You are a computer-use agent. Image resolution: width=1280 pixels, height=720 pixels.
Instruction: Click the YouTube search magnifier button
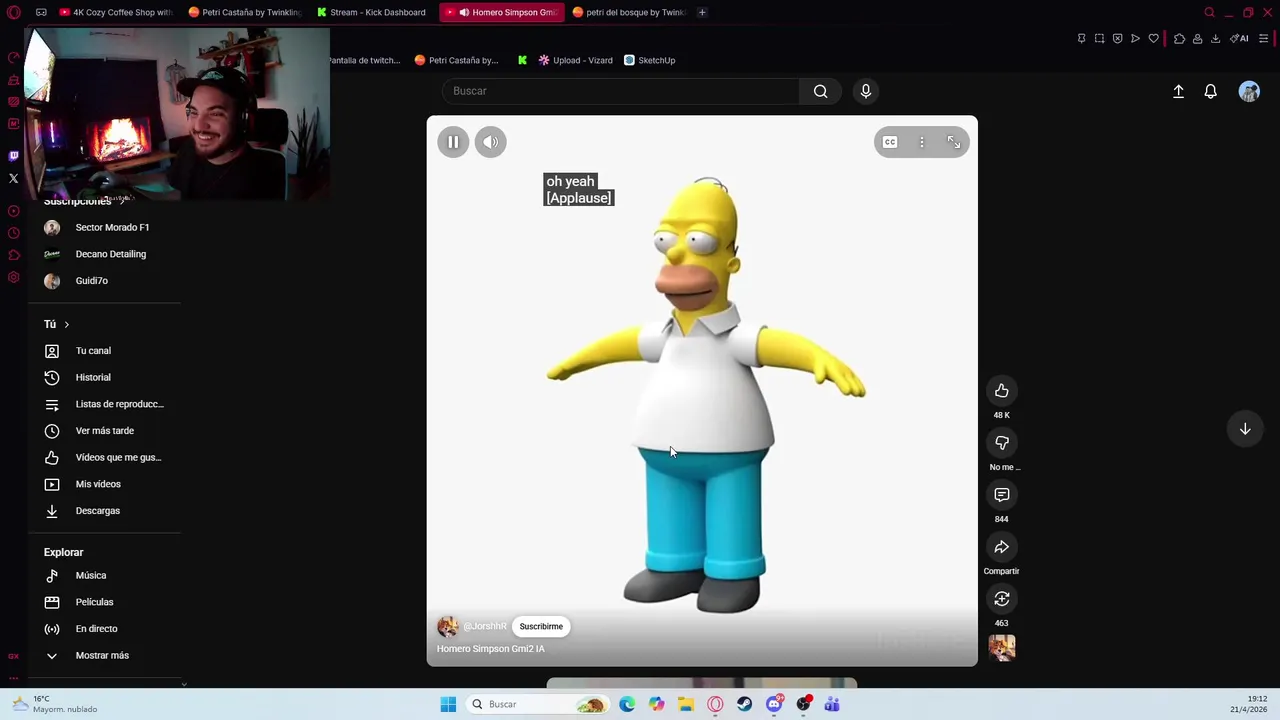coord(821,91)
